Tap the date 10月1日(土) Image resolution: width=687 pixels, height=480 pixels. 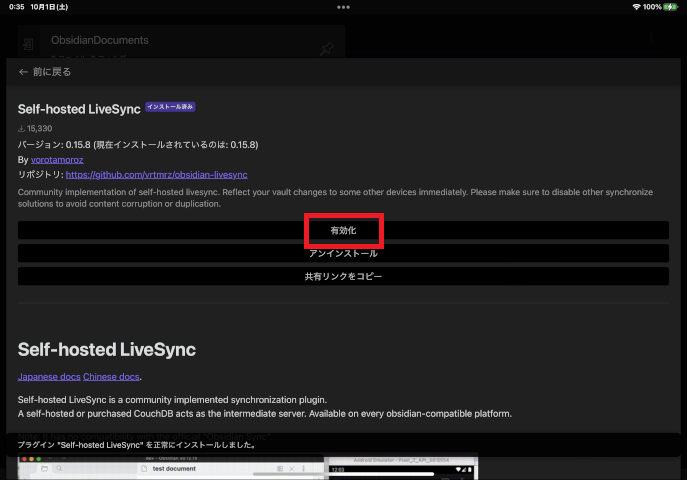(x=49, y=7)
